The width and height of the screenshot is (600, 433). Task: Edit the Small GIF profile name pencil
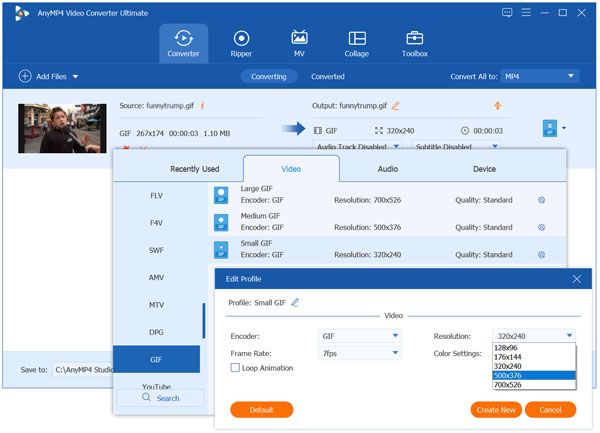pyautogui.click(x=295, y=302)
